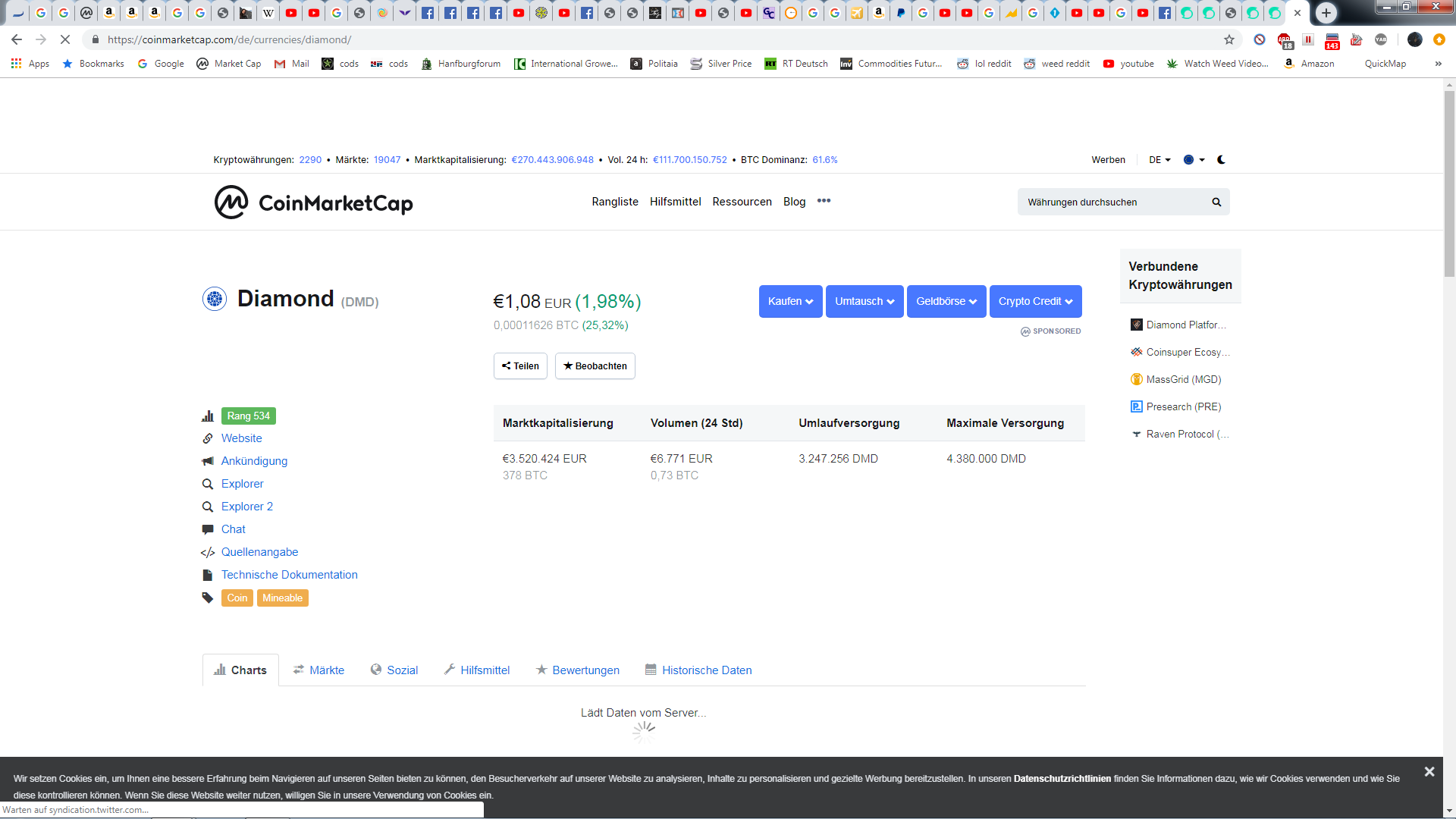
Task: Click the search magnifier icon
Action: coord(1216,202)
